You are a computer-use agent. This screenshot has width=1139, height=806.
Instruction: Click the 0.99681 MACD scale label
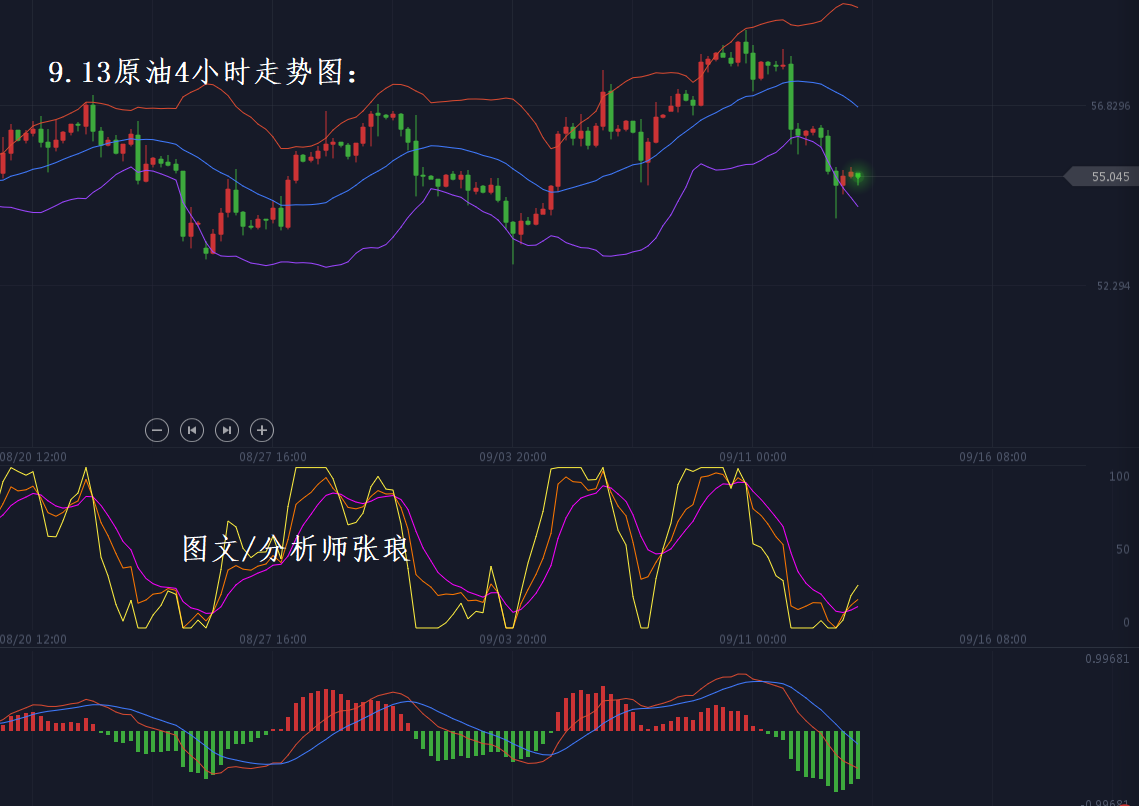(1107, 659)
